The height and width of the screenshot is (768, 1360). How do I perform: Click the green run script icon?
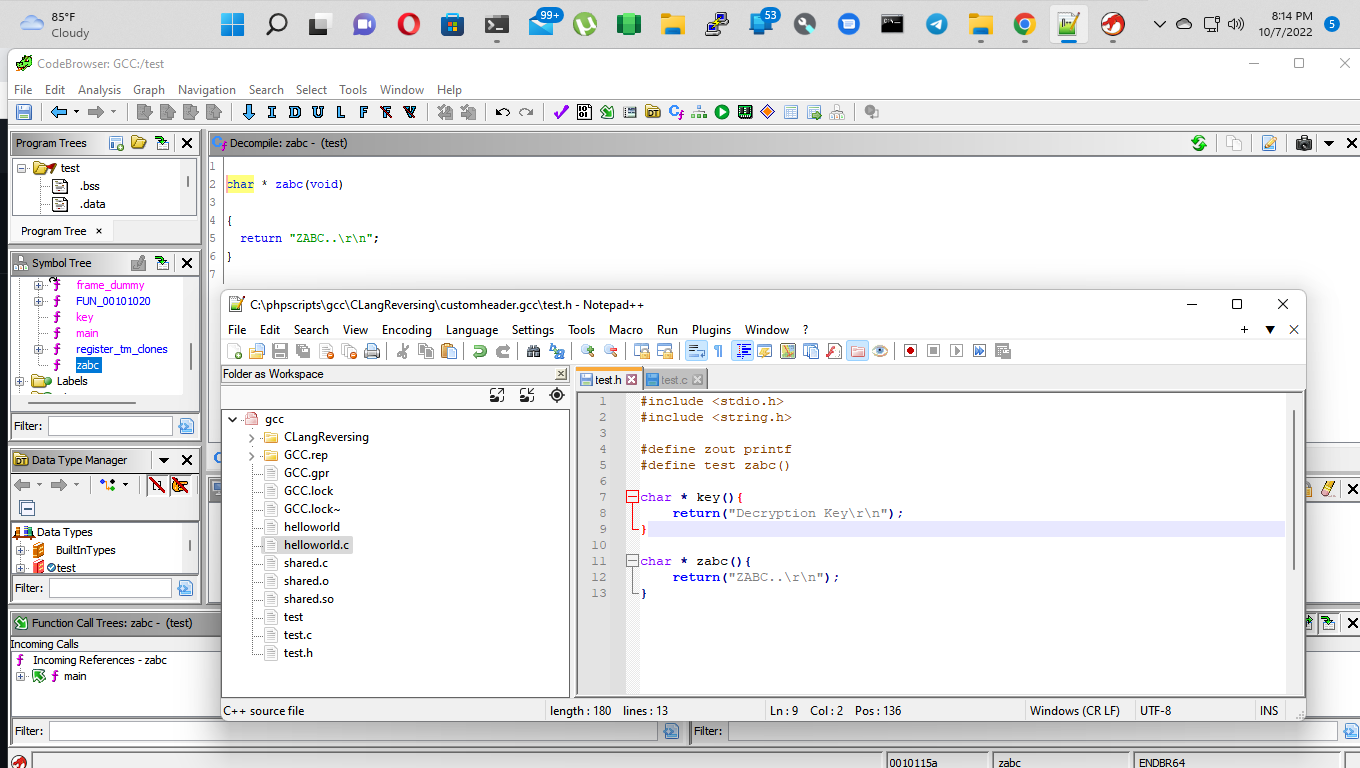[722, 112]
